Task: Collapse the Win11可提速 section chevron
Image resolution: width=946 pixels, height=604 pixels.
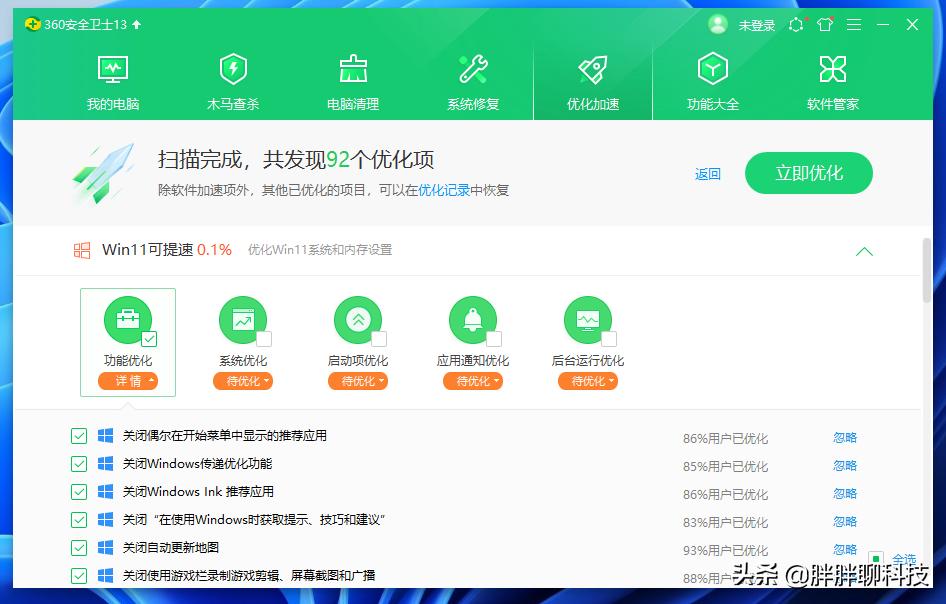Action: pyautogui.click(x=864, y=251)
